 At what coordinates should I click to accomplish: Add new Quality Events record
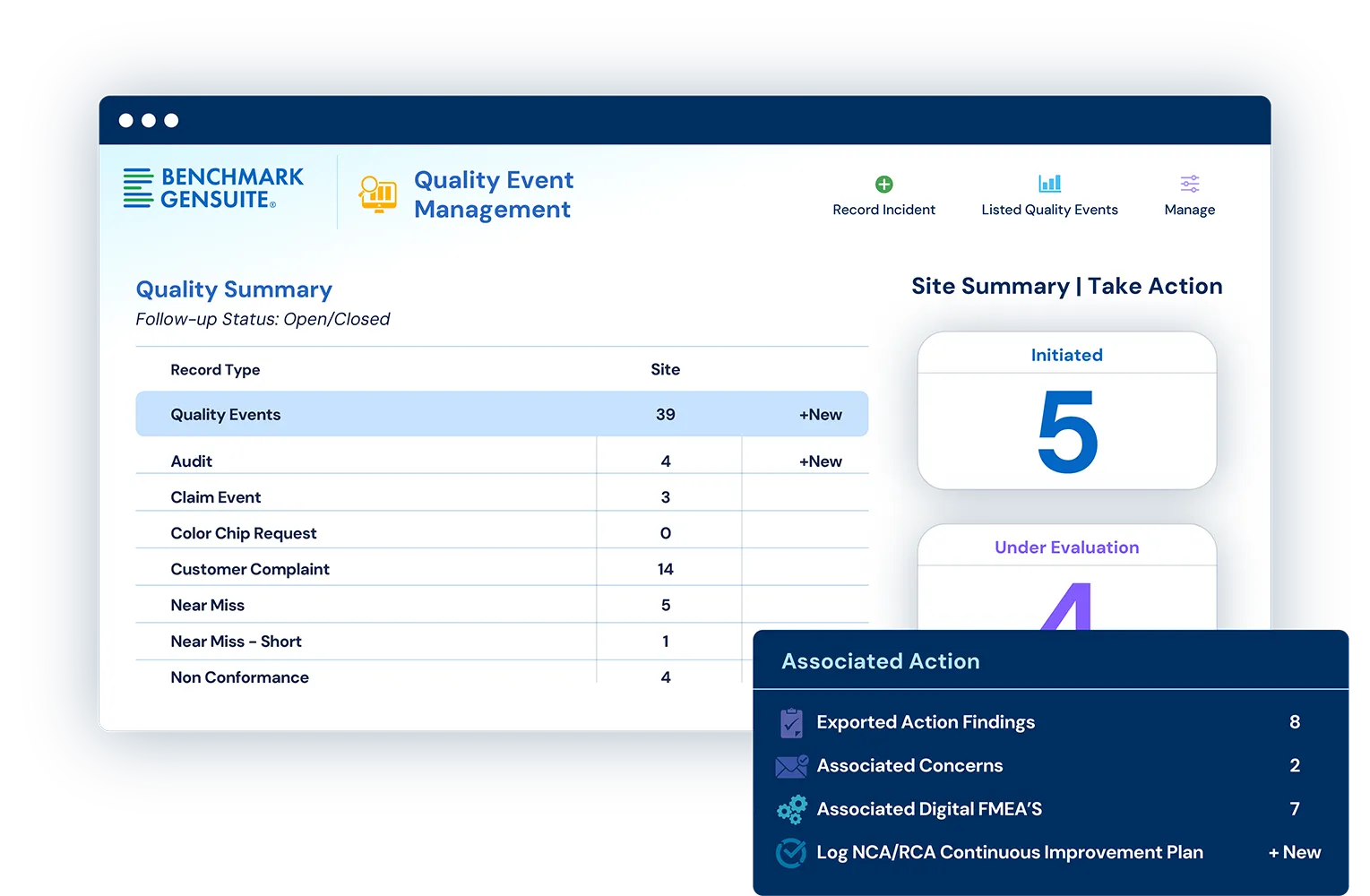click(x=820, y=415)
